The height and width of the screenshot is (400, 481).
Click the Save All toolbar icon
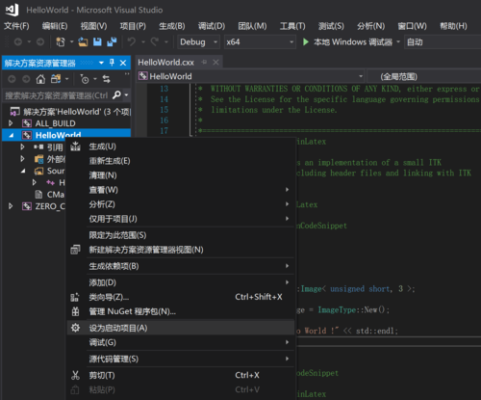112,42
